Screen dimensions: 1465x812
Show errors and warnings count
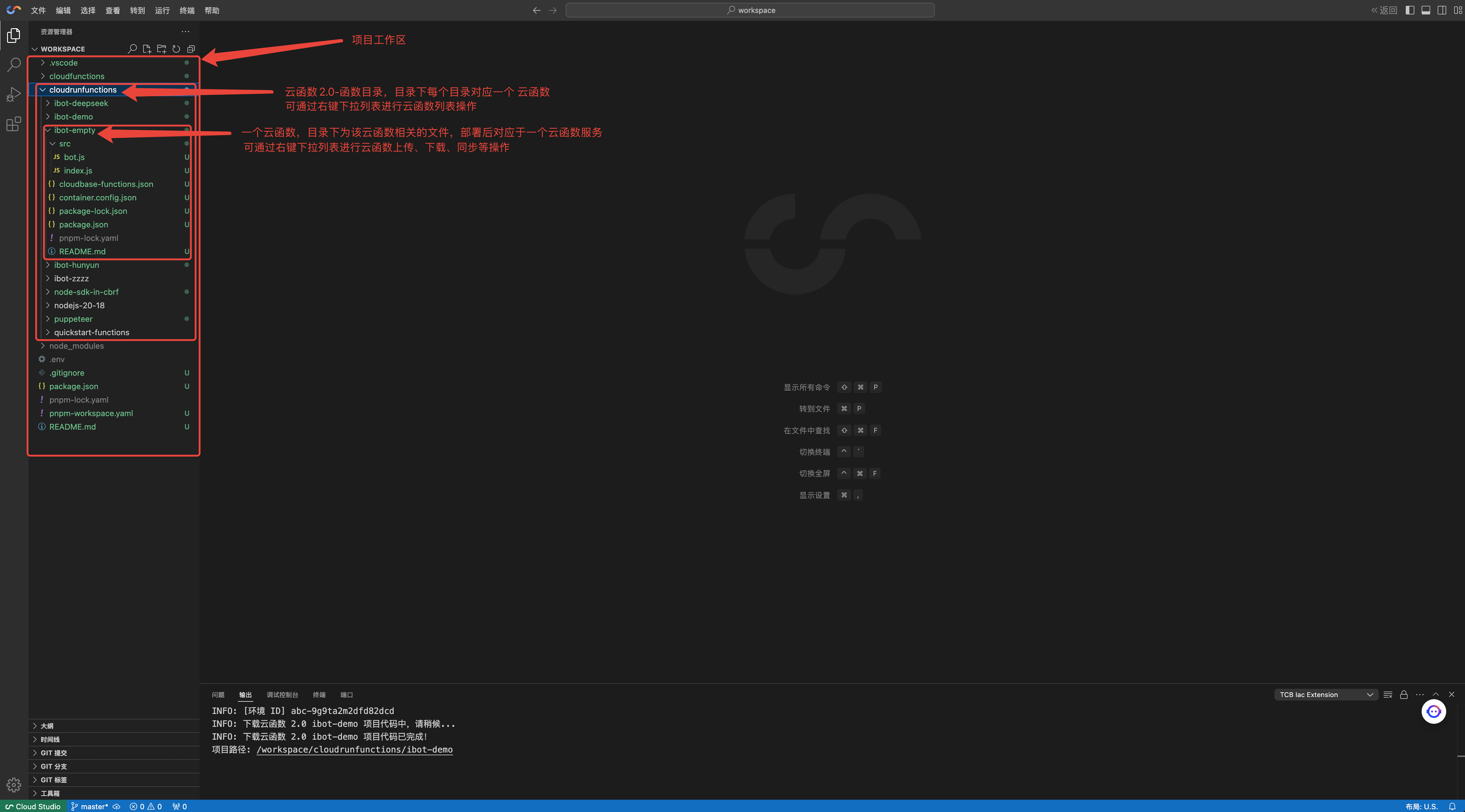point(146,806)
